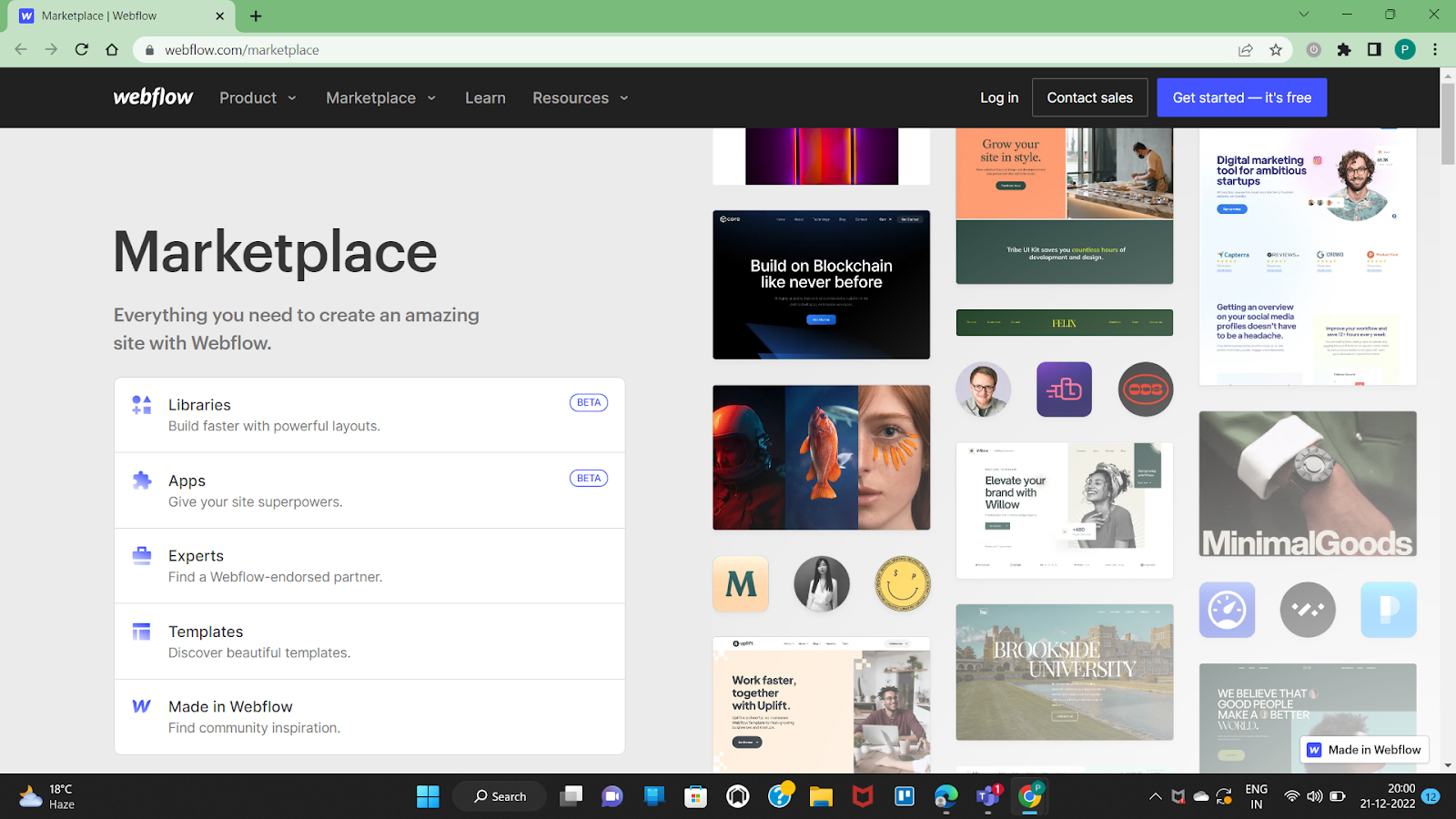The width and height of the screenshot is (1456, 819).
Task: Click the Libraries BETA badge
Action: 589,402
